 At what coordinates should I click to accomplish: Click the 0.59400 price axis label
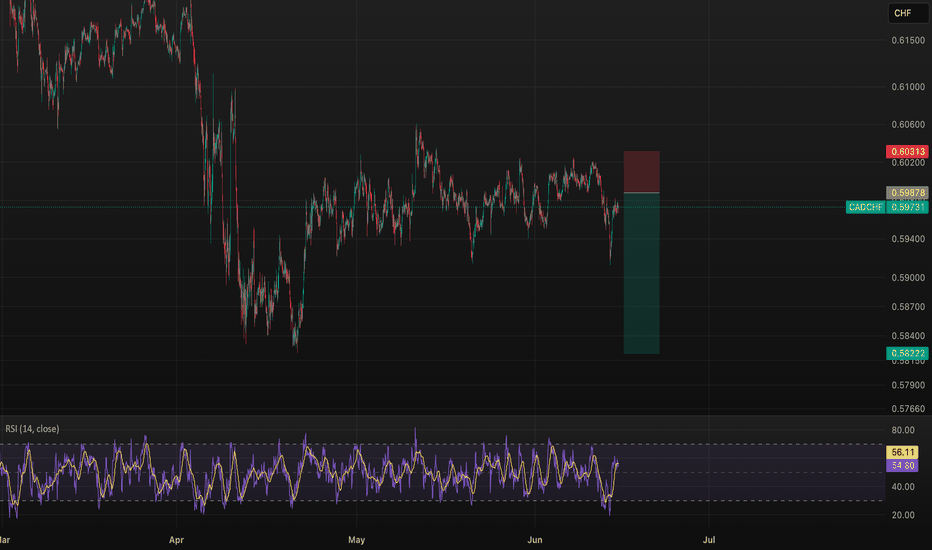[908, 239]
